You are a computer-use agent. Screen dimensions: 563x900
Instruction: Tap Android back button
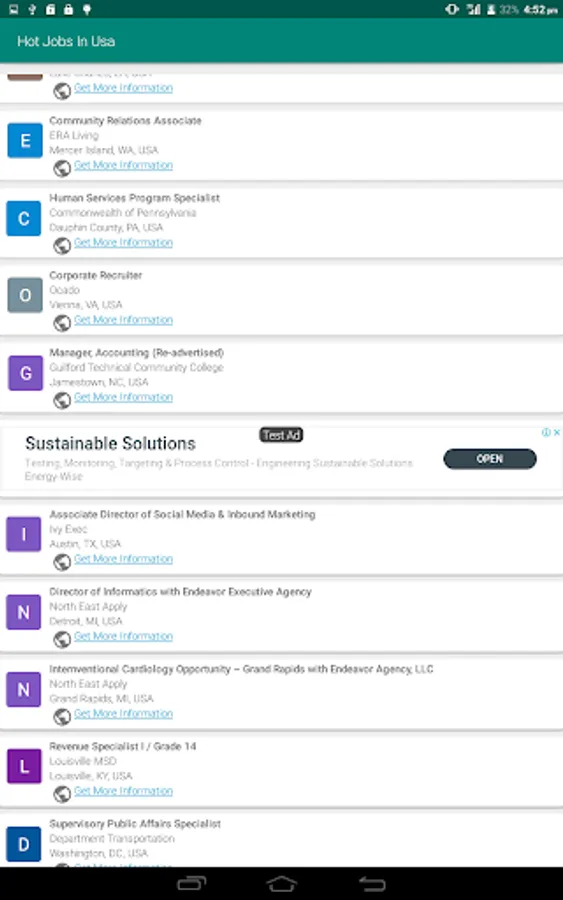(x=372, y=883)
